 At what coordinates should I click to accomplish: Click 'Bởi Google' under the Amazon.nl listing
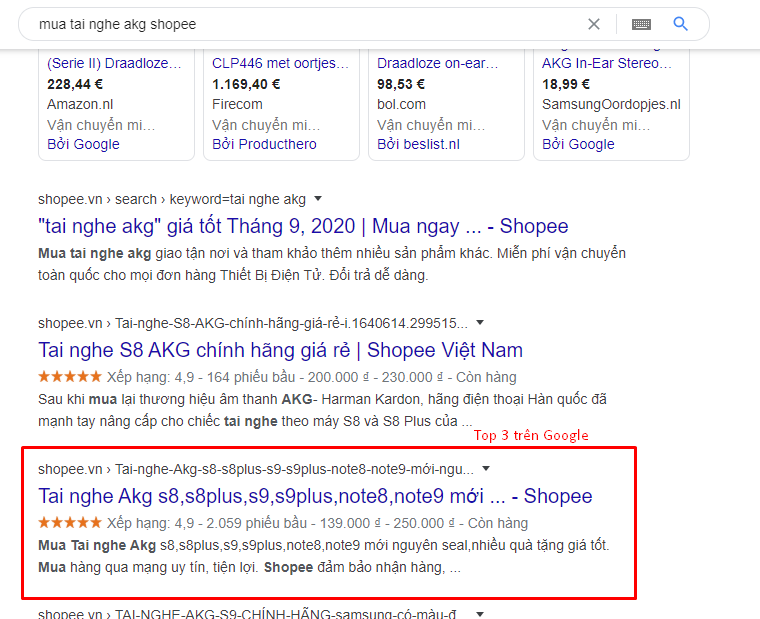83,144
